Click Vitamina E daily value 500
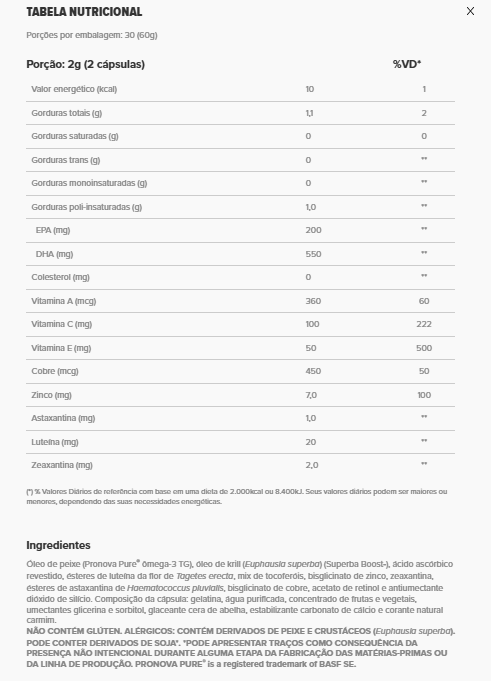491x681 pixels. 424,348
